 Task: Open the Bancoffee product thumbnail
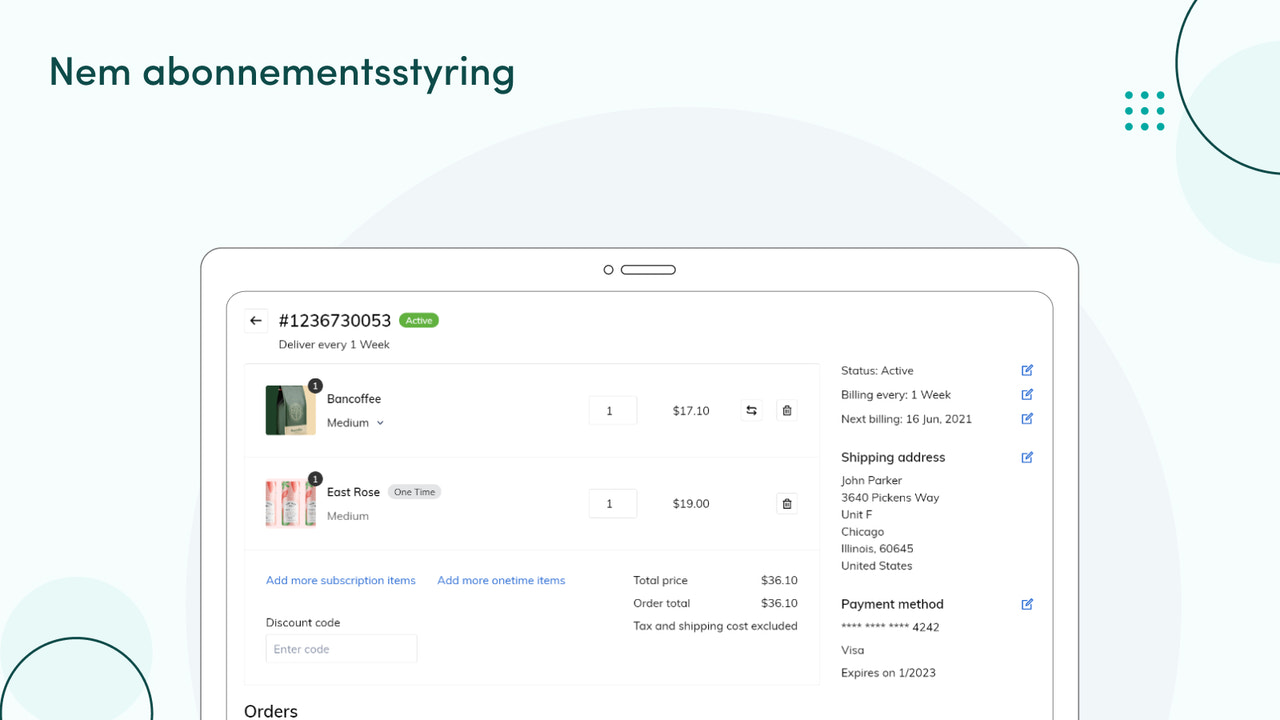pos(291,410)
